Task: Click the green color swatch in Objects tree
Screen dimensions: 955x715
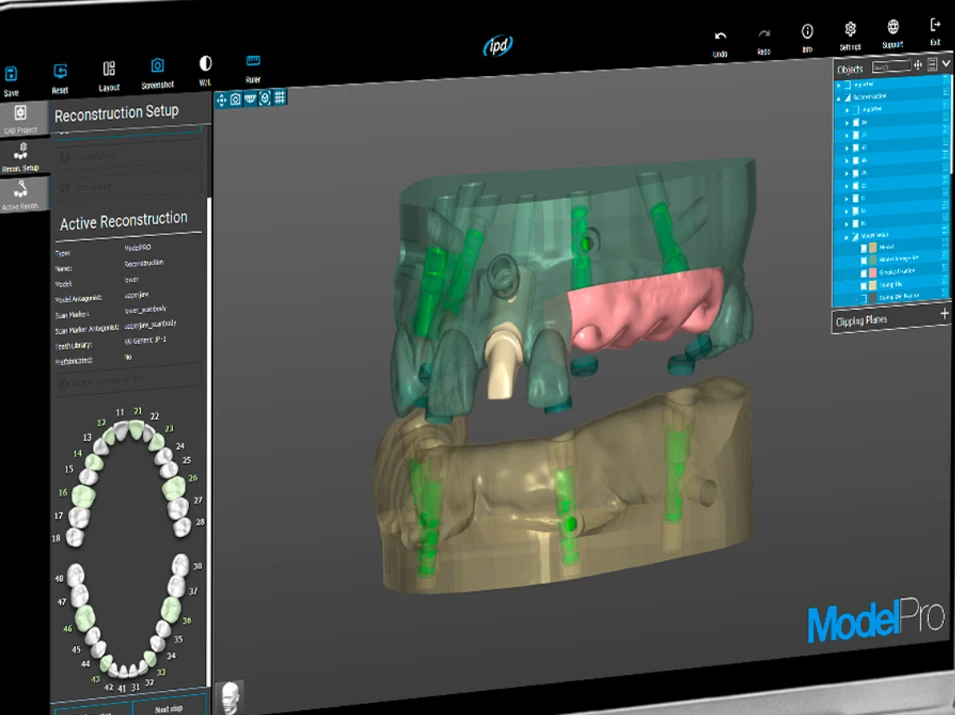Action: point(873,260)
